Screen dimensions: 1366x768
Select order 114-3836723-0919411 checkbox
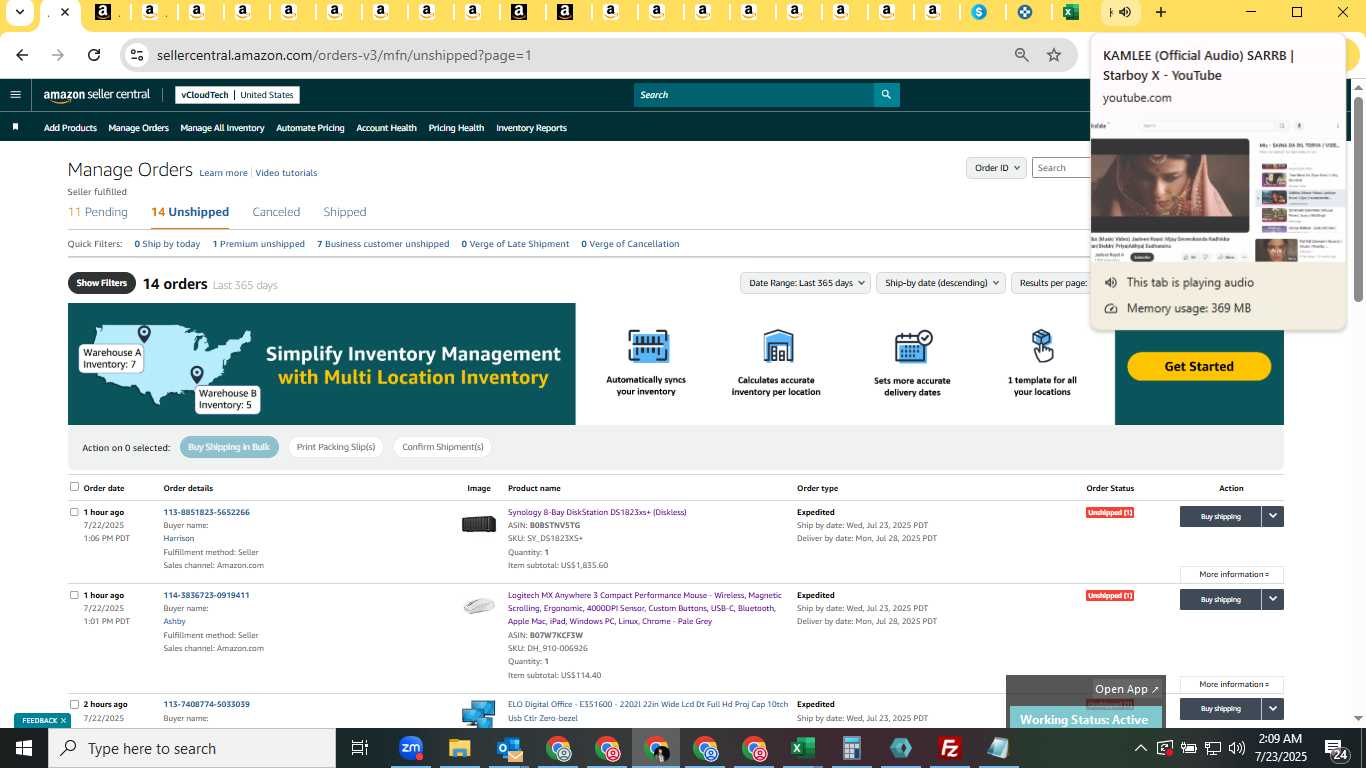pos(74,595)
